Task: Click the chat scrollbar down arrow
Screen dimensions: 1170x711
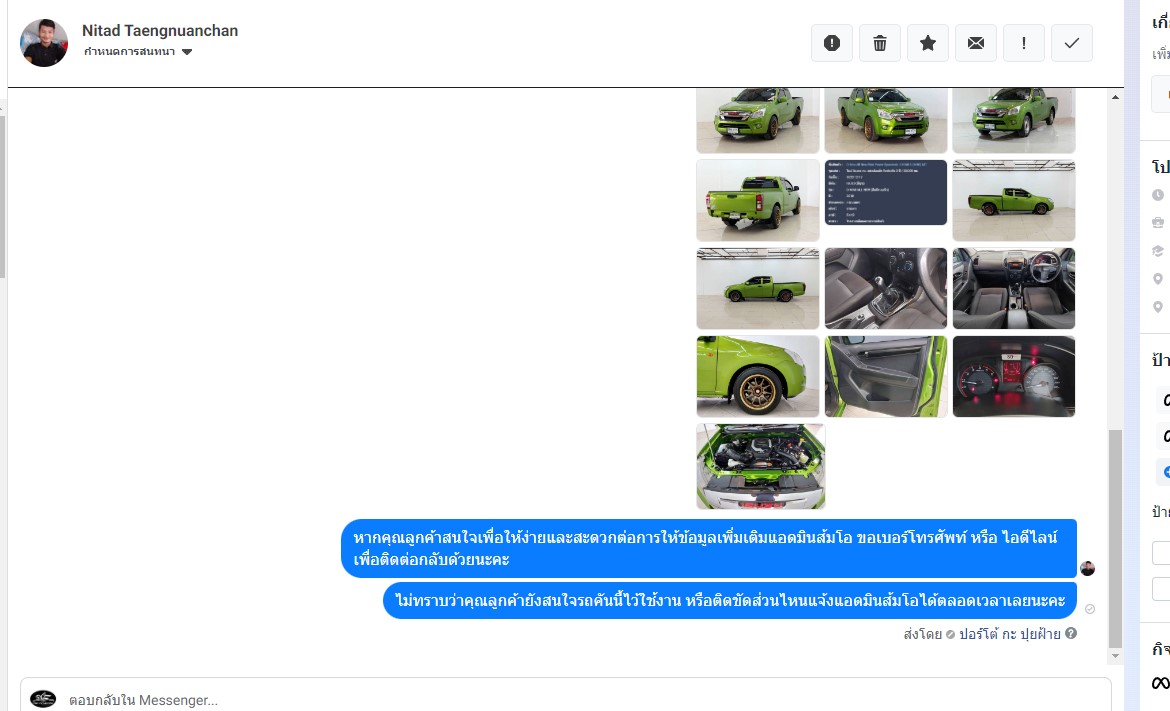Action: coord(1116,657)
